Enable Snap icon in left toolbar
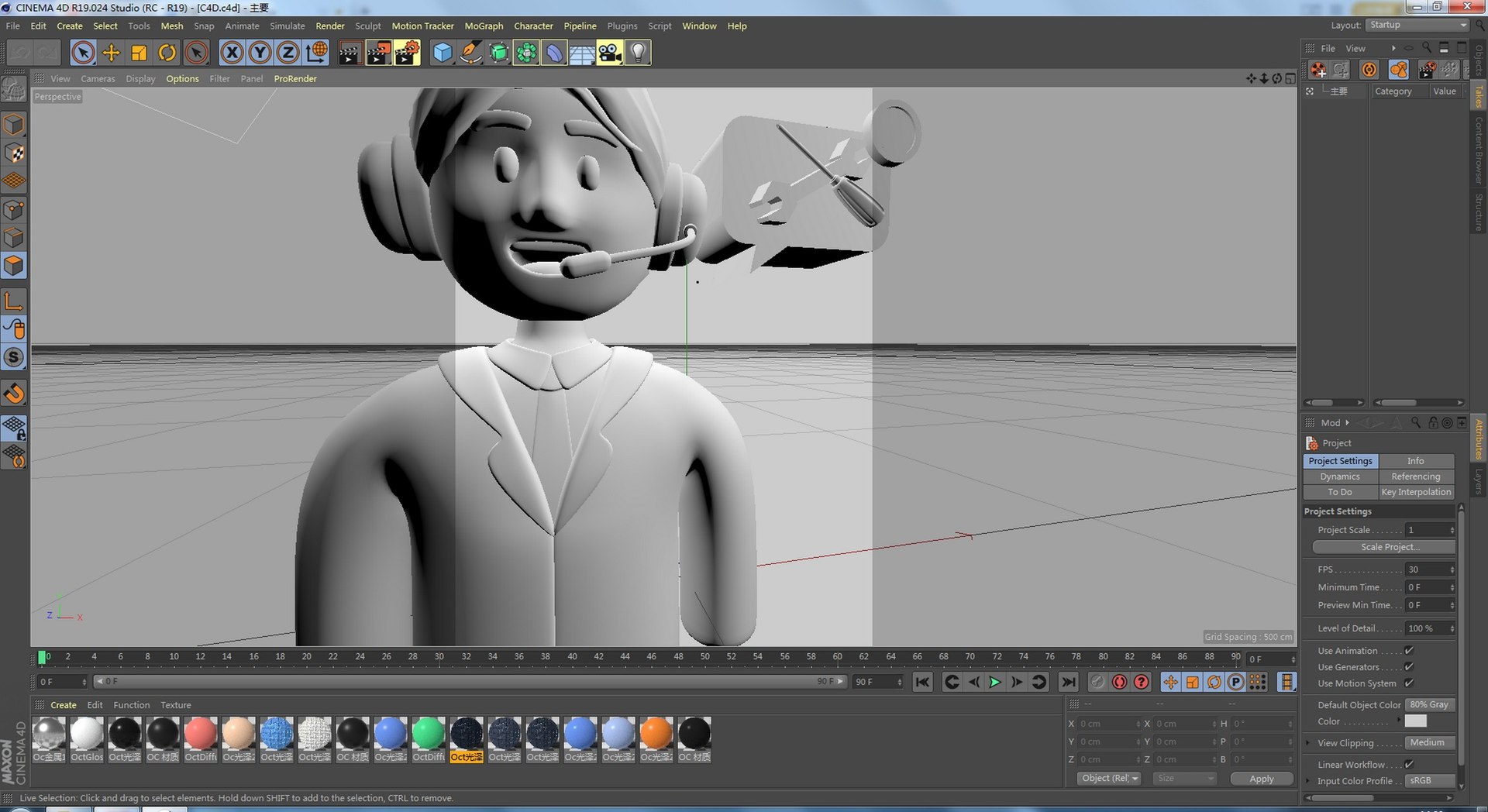This screenshot has width=1488, height=812. (14, 394)
